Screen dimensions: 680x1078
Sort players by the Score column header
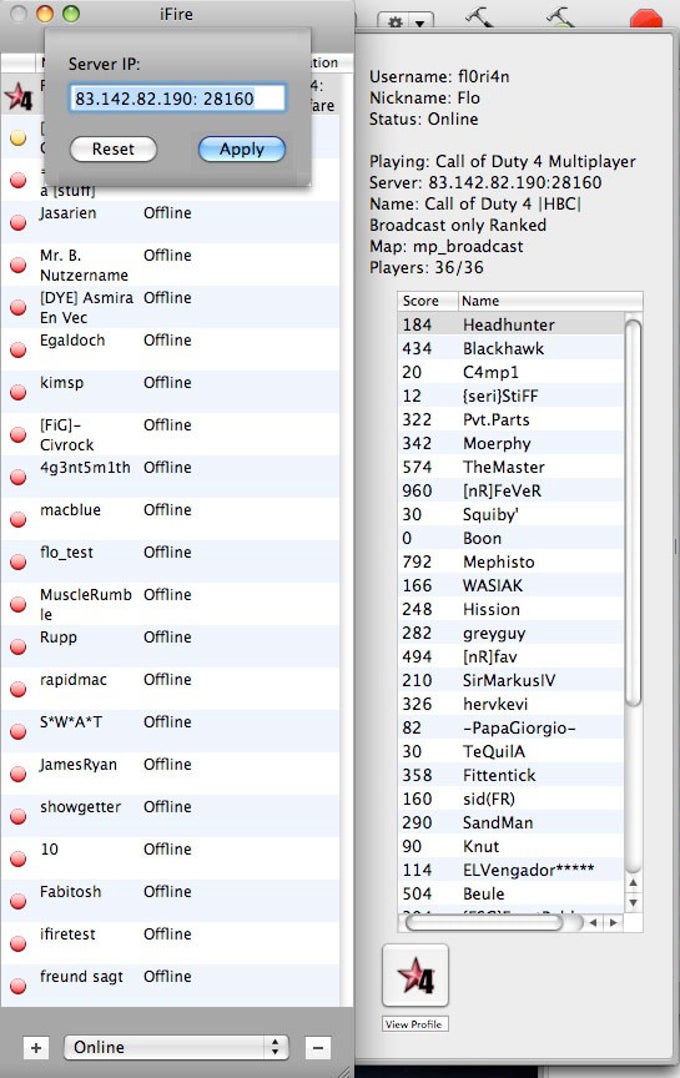428,301
